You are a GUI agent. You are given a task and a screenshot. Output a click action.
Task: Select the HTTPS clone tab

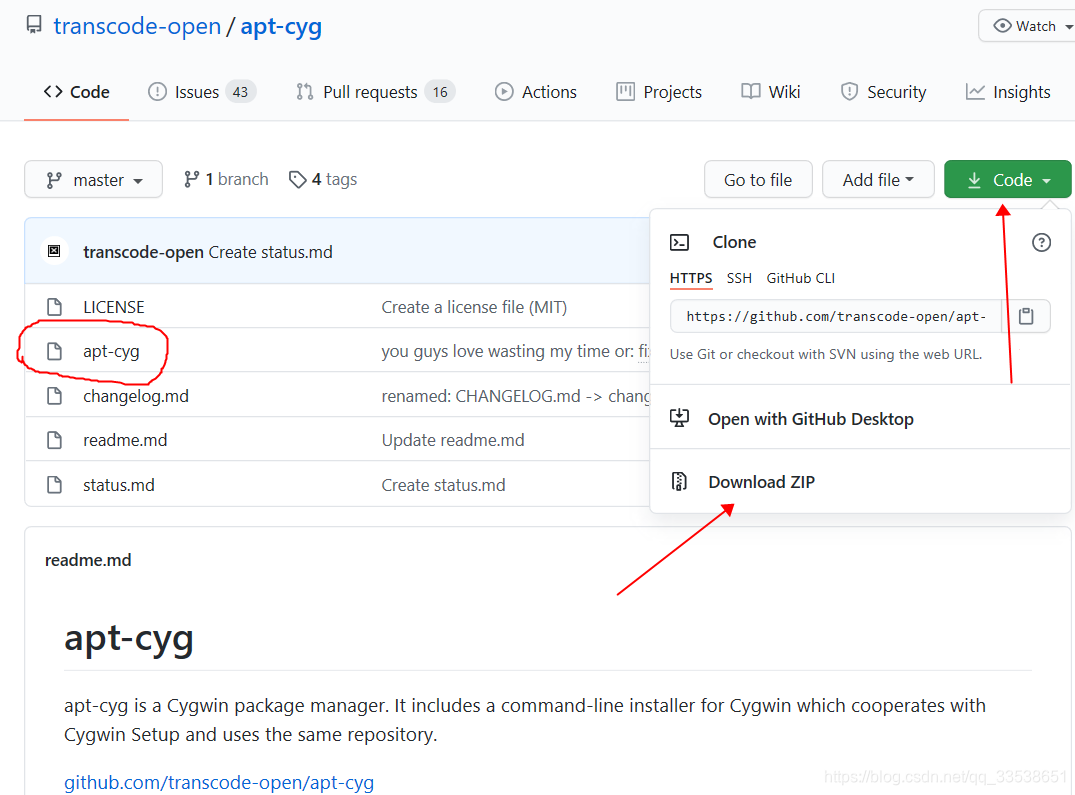pos(690,278)
